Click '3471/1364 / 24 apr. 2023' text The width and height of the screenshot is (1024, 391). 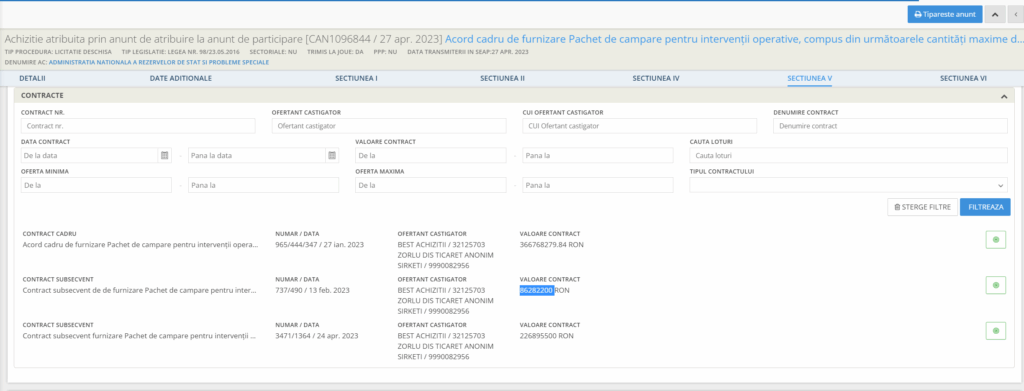317,336
